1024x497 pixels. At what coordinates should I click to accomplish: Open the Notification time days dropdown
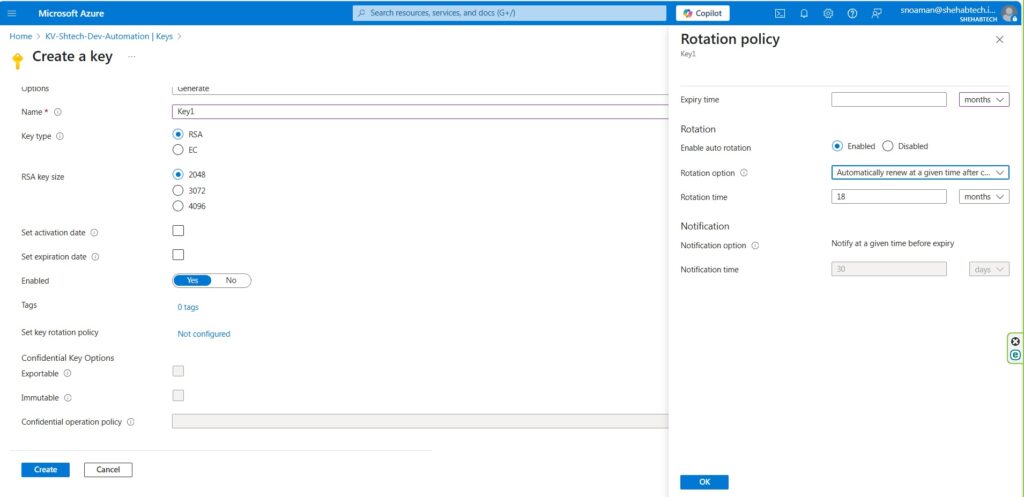click(x=989, y=269)
